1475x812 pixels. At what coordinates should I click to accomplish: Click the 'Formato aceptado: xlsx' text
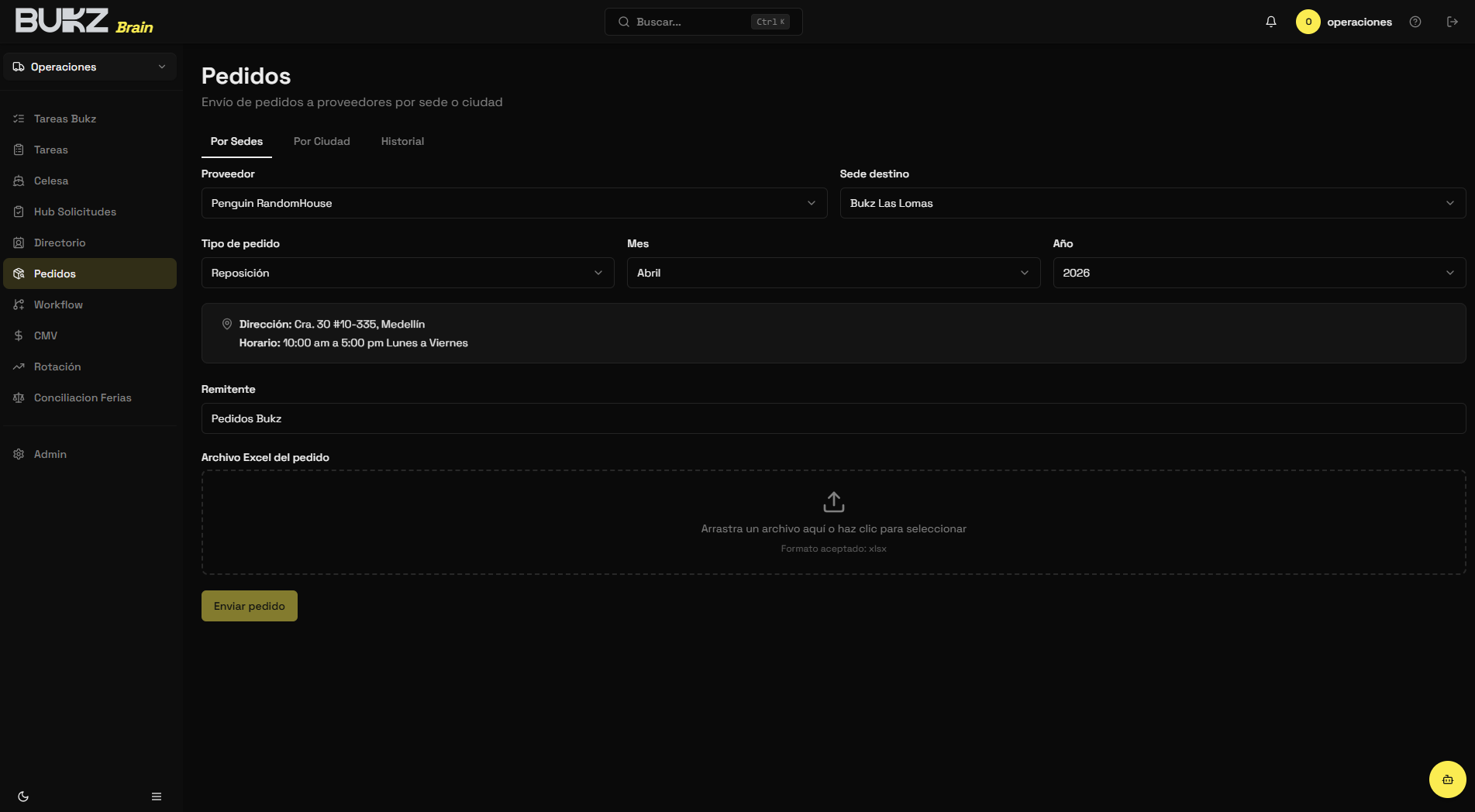(833, 549)
